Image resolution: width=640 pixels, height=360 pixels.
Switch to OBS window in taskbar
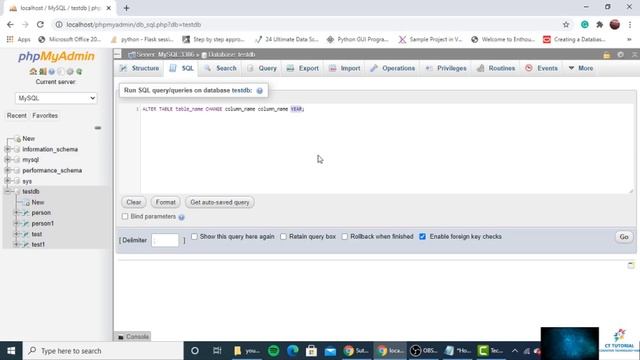click(423, 351)
